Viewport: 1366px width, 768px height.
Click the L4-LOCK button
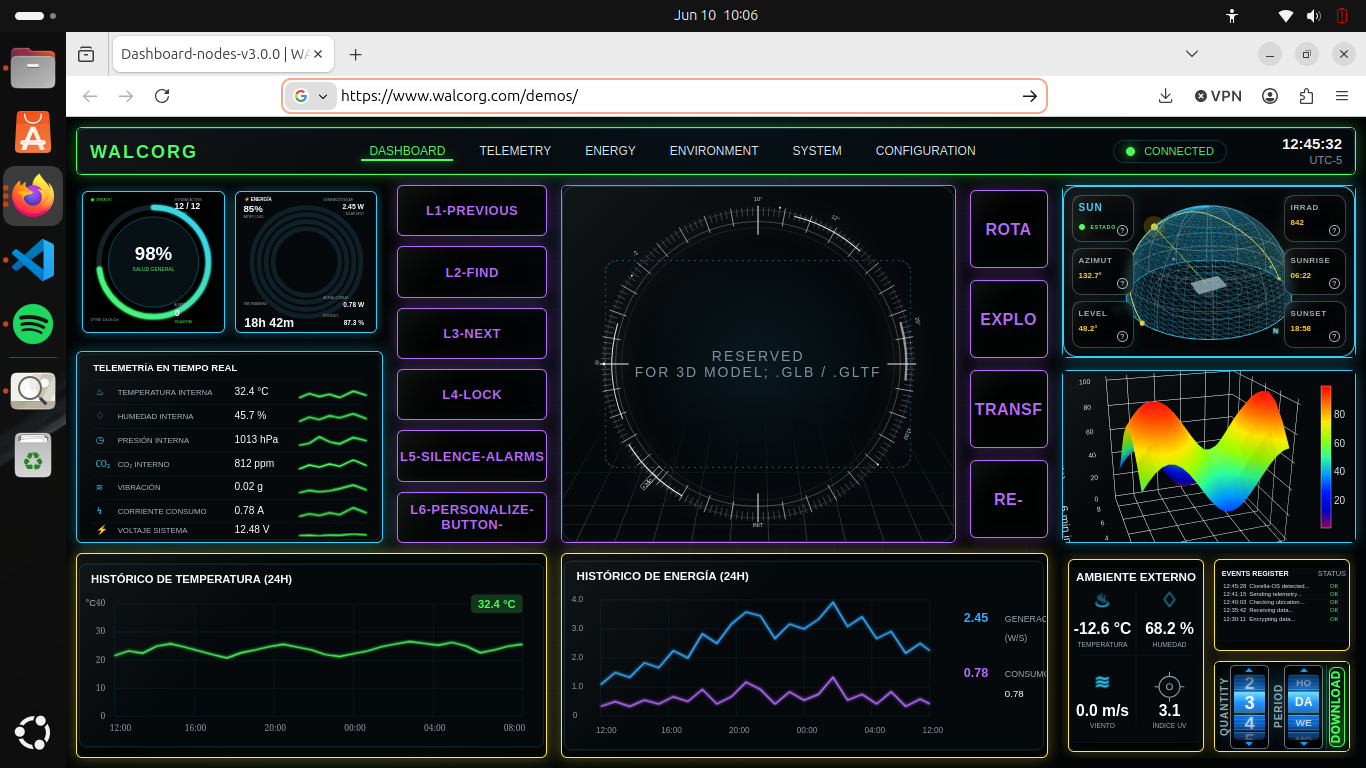point(472,395)
